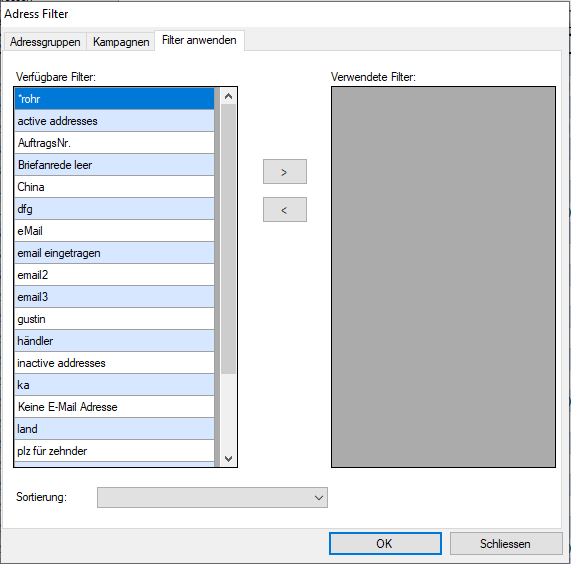Click the scroll down arrow in the filter list
This screenshot has width=571, height=564.
(x=228, y=458)
